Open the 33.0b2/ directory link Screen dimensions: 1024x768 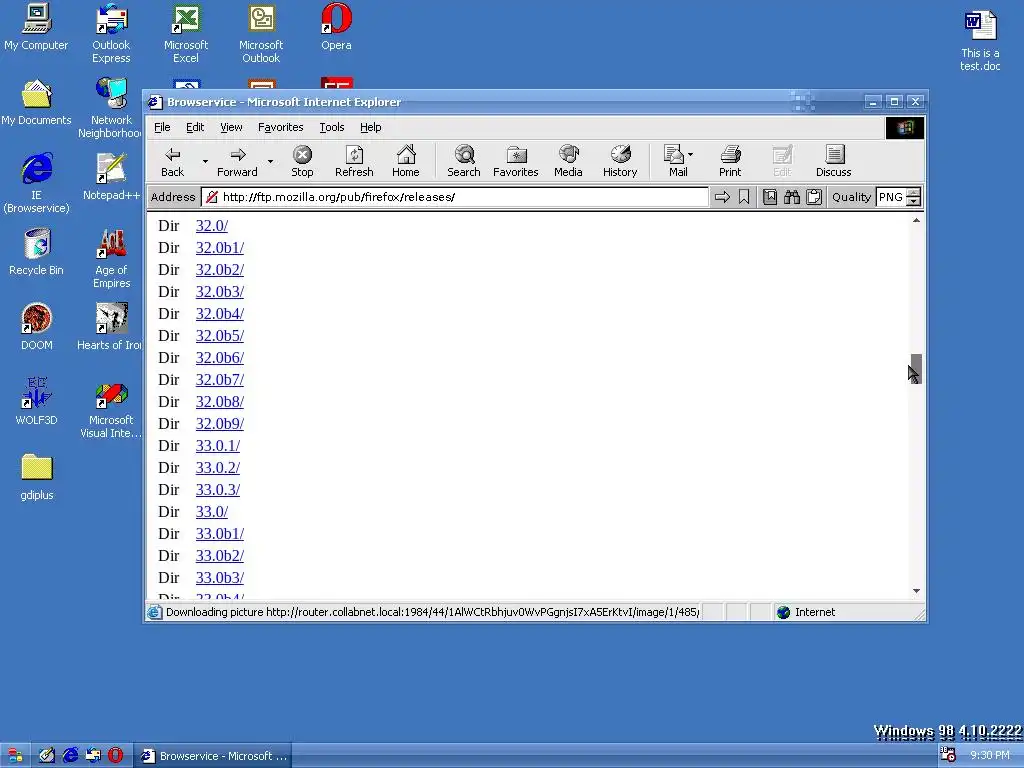[x=219, y=556]
